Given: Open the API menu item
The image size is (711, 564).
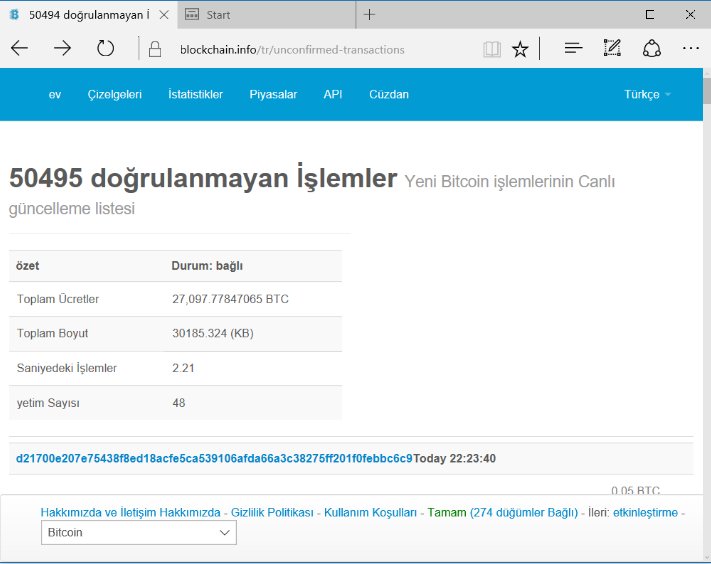Looking at the screenshot, I should pos(333,94).
